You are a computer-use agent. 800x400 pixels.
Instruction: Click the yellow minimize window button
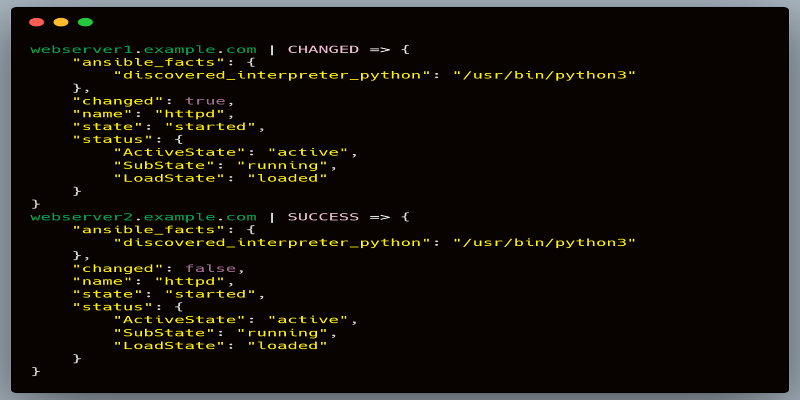(61, 22)
